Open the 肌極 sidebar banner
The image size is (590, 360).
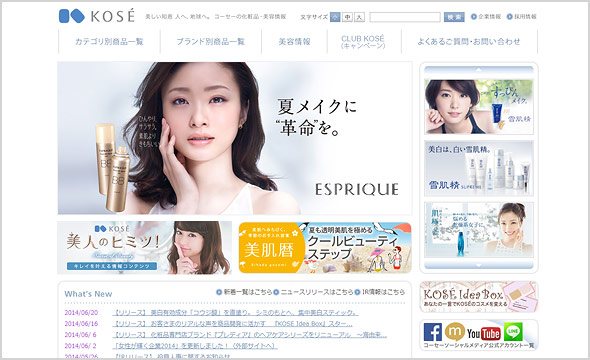pos(479,230)
